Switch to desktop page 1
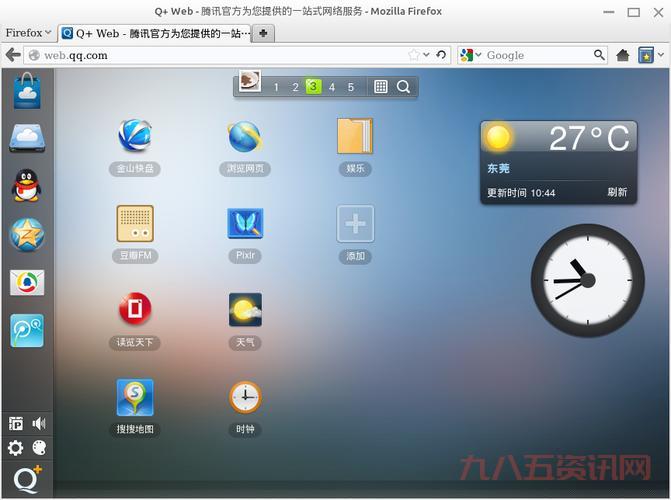 click(276, 87)
